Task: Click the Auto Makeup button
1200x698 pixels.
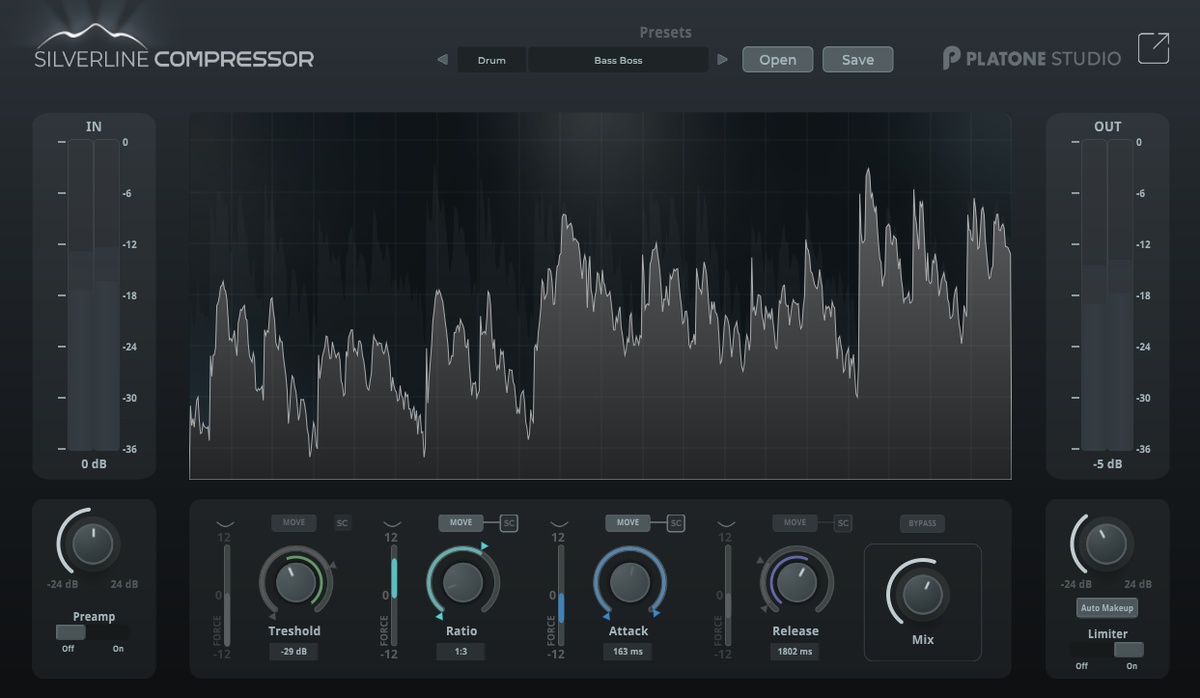Action: coord(1107,608)
